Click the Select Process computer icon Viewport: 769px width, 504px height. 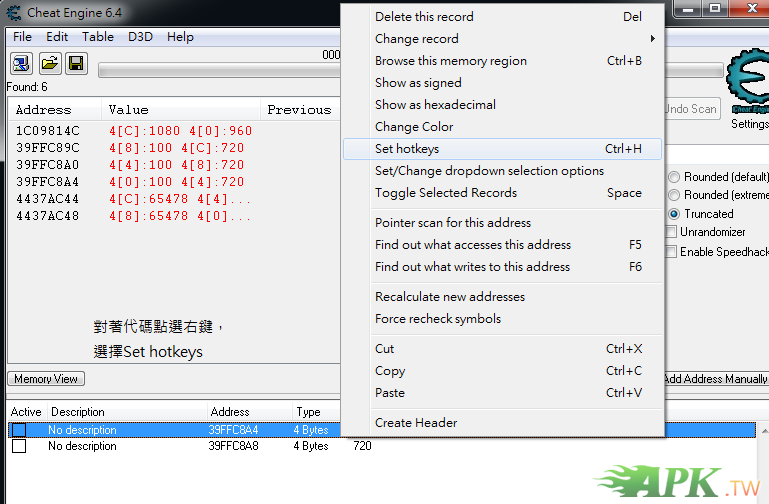point(21,64)
